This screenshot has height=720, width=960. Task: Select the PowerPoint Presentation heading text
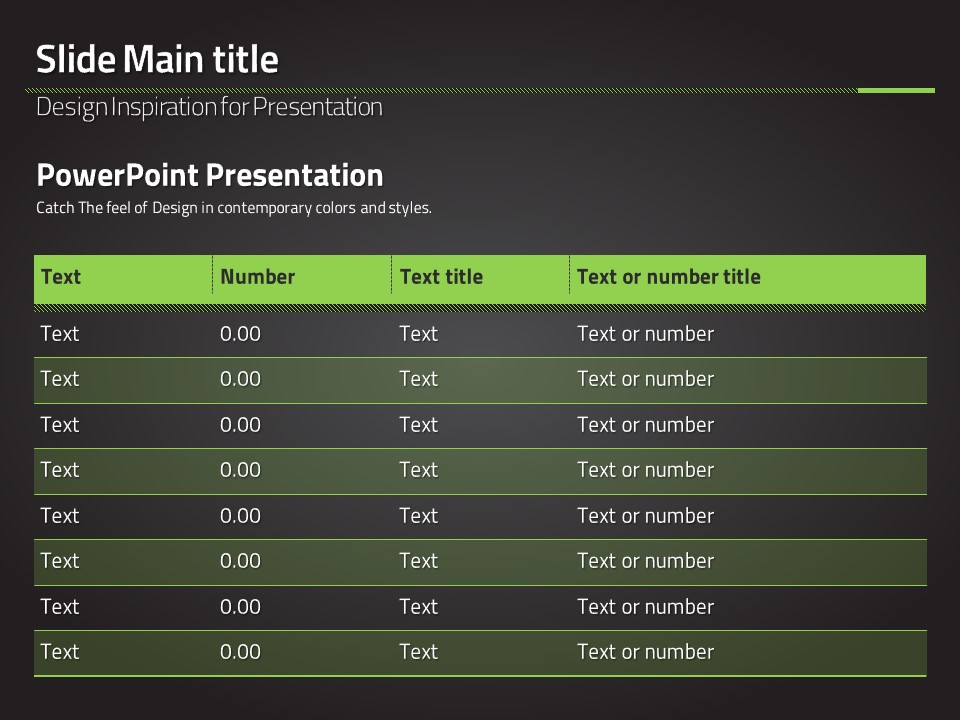210,175
